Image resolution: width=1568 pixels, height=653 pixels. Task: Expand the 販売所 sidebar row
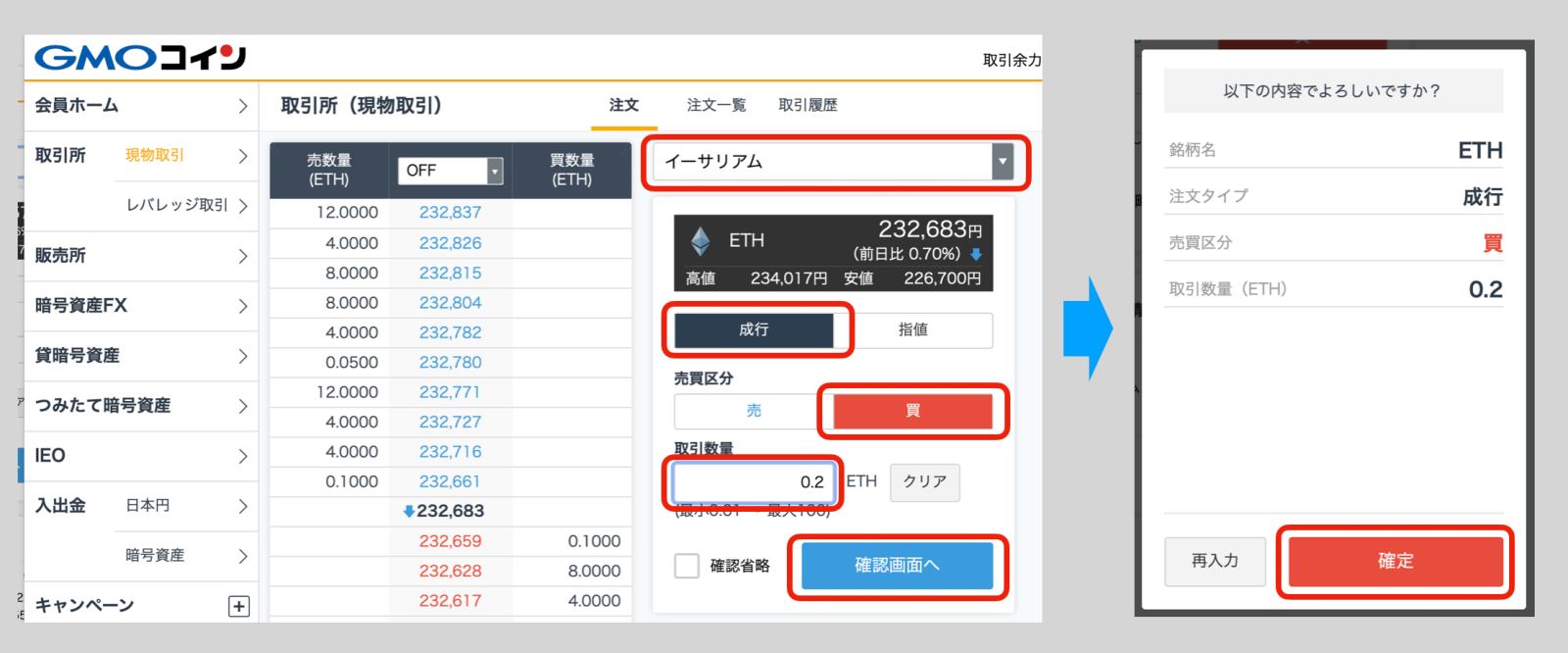pyautogui.click(x=141, y=256)
